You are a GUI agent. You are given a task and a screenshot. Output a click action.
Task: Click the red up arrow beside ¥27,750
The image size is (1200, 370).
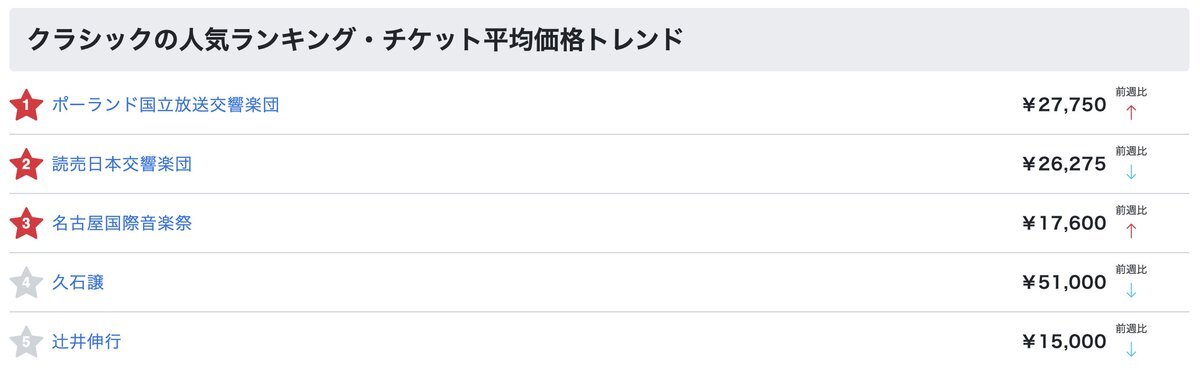[x=1131, y=113]
